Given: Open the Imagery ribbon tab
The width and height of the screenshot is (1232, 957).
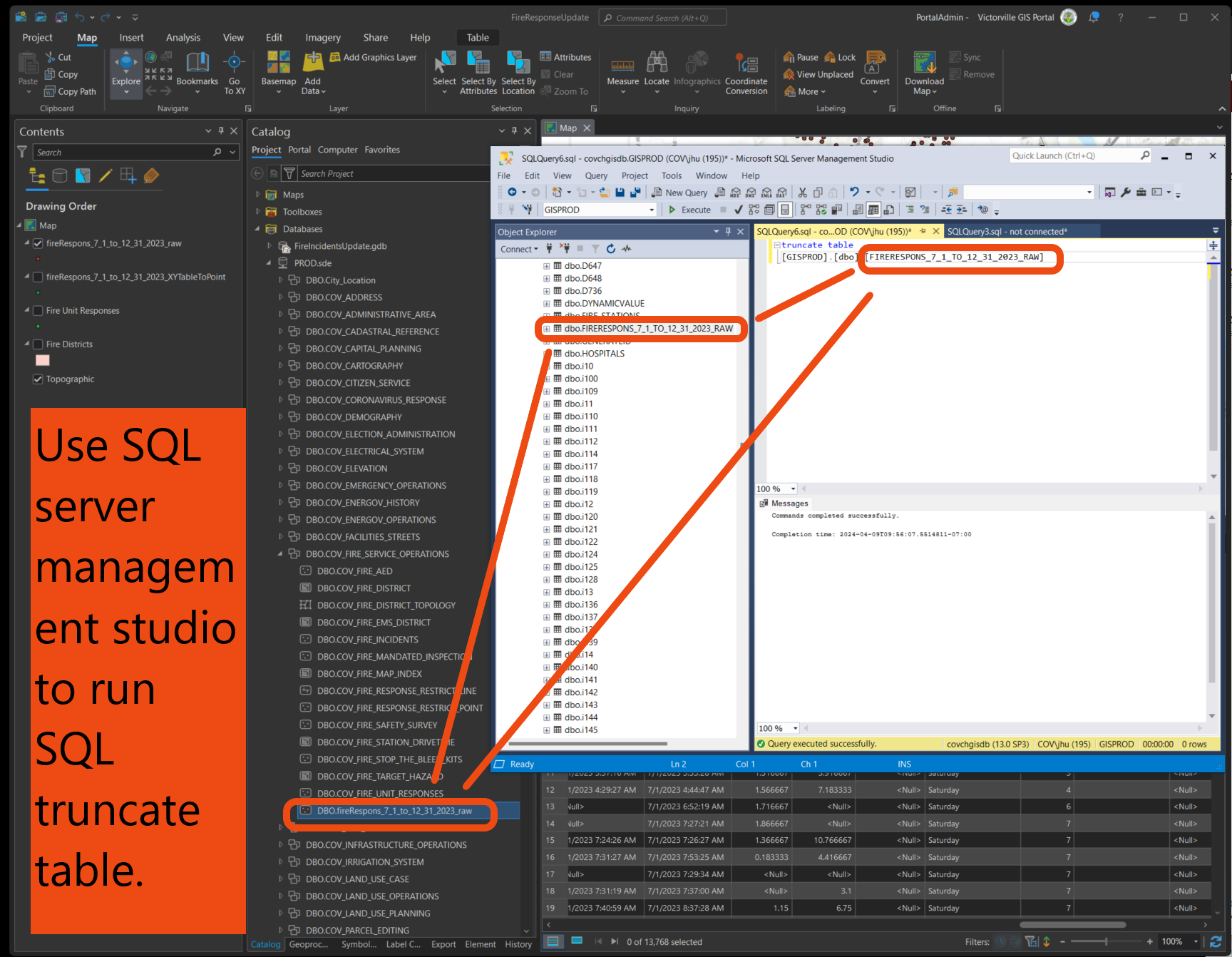Looking at the screenshot, I should tap(323, 38).
